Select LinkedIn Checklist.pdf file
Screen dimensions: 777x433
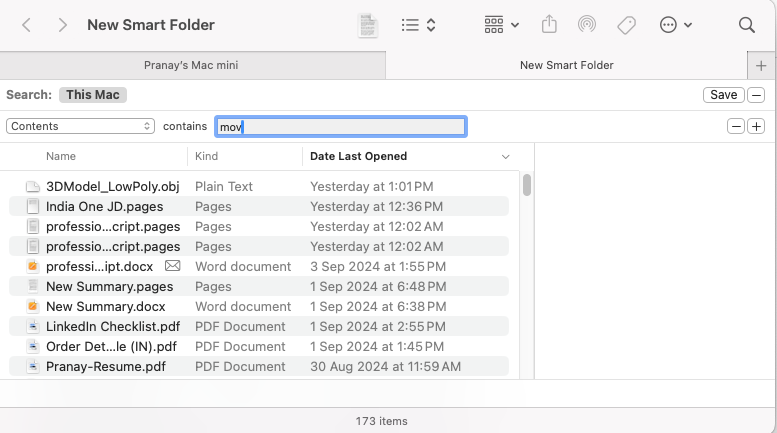pos(113,326)
